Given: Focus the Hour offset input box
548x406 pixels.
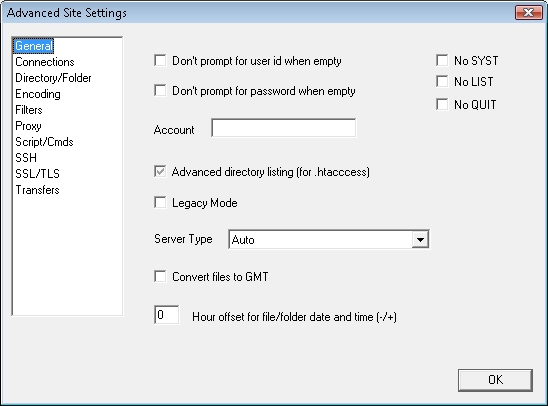Looking at the screenshot, I should (x=167, y=315).
